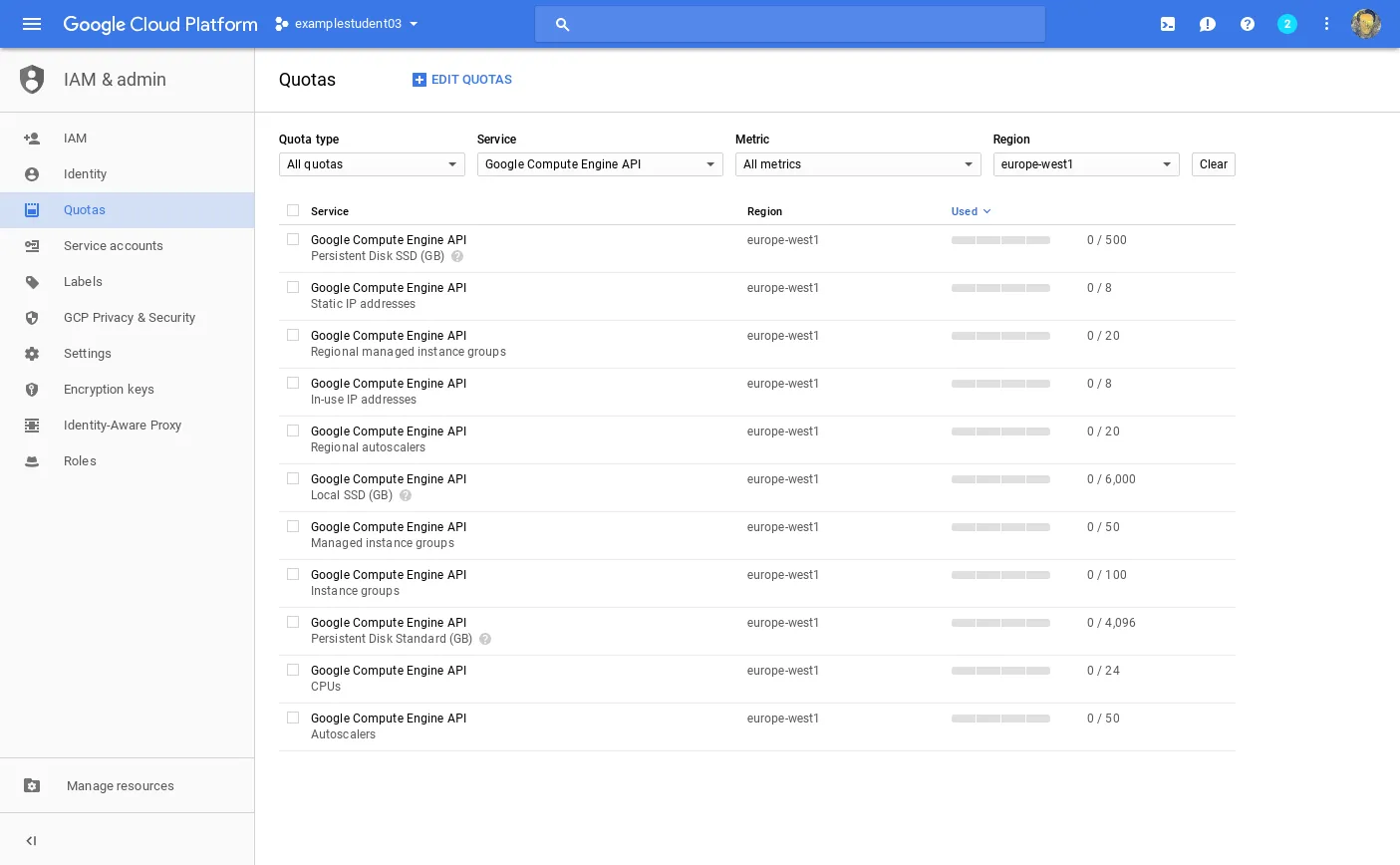Activate Cloud Shell terminal icon
Viewport: 1400px width, 865px height.
tap(1168, 24)
